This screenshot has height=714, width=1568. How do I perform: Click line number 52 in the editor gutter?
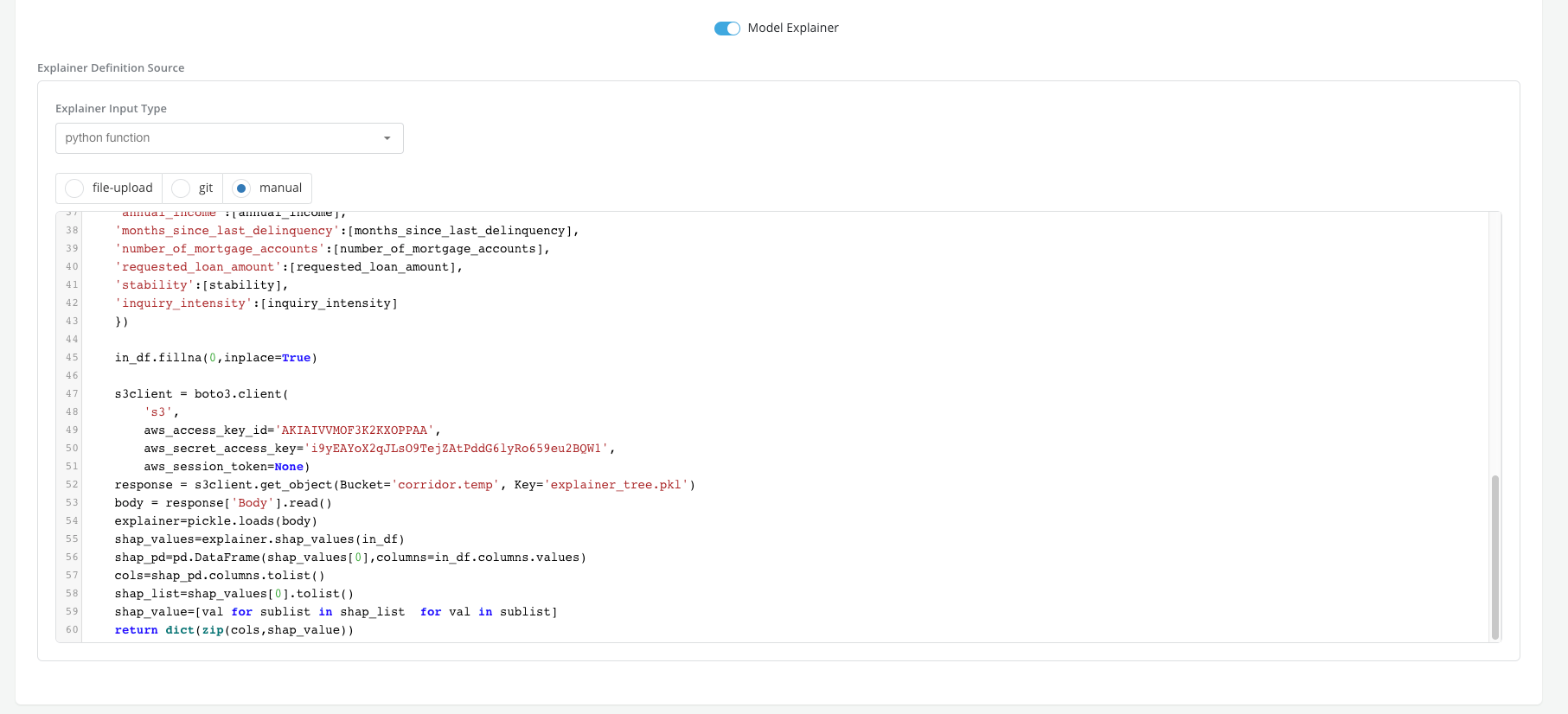coord(72,485)
